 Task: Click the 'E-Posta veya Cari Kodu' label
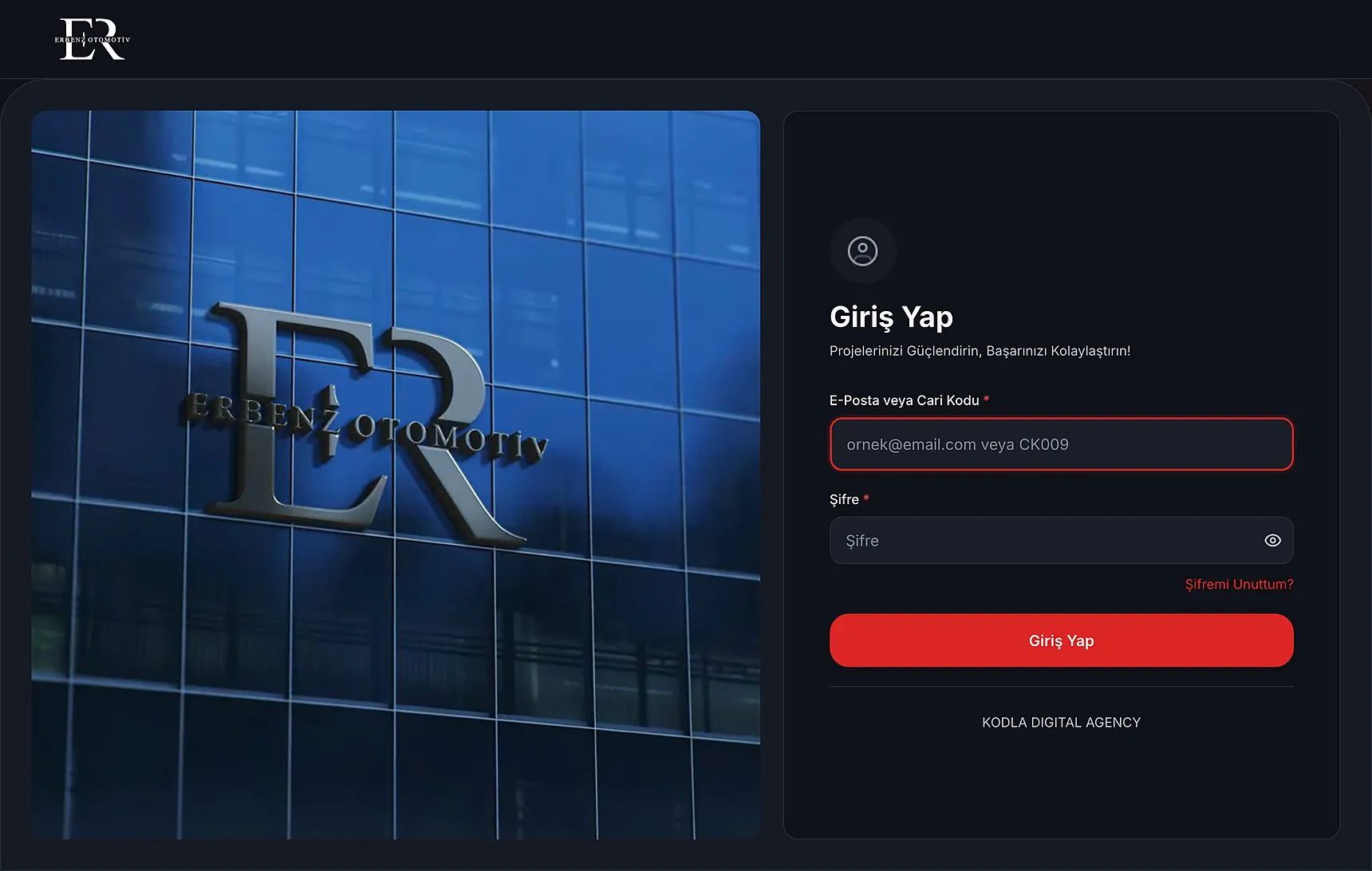tap(904, 400)
